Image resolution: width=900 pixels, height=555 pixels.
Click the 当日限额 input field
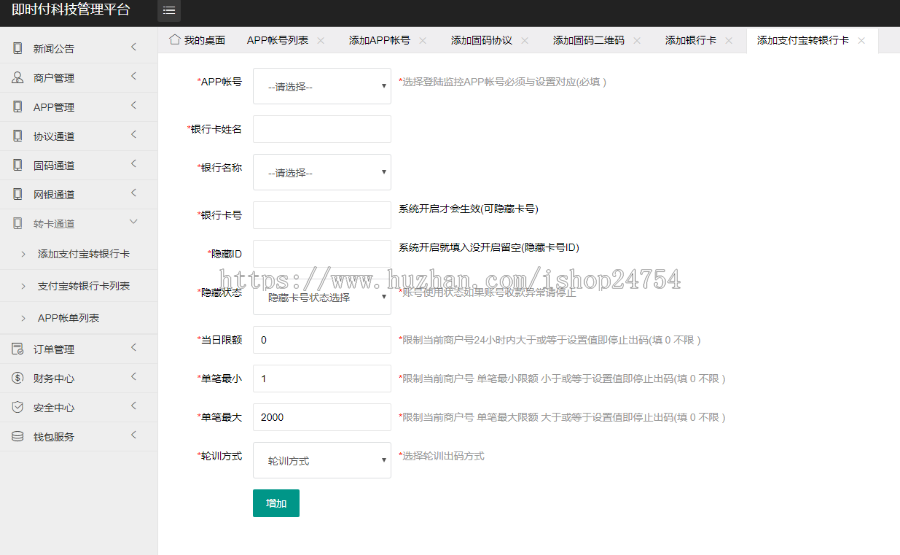[x=322, y=340]
